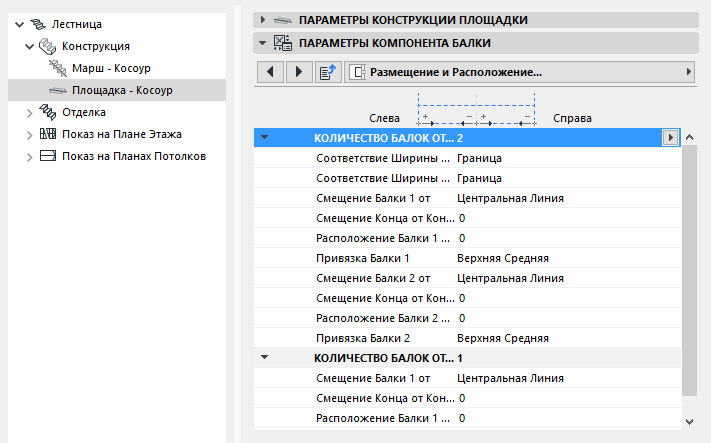Select Показ на Планах Потолков item
Screen dimensions: 711x443
point(134,156)
